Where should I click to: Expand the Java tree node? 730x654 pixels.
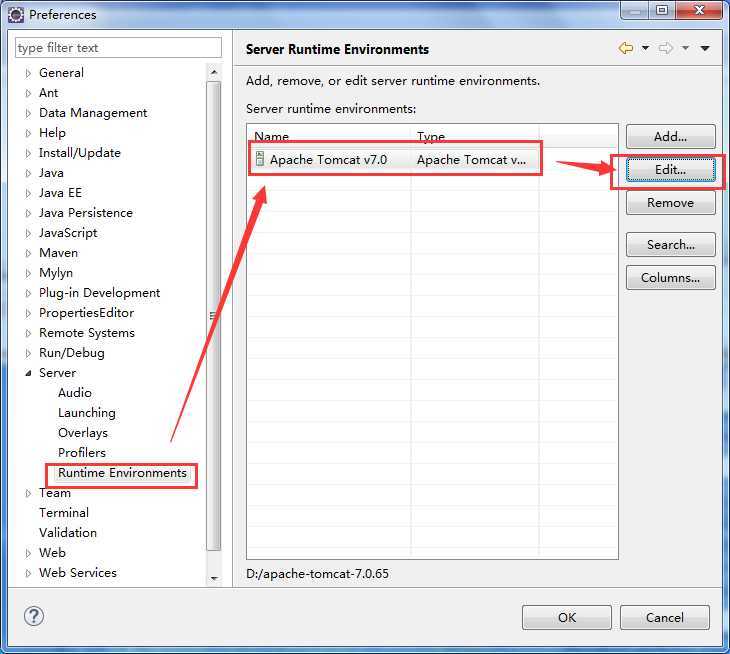pos(28,174)
